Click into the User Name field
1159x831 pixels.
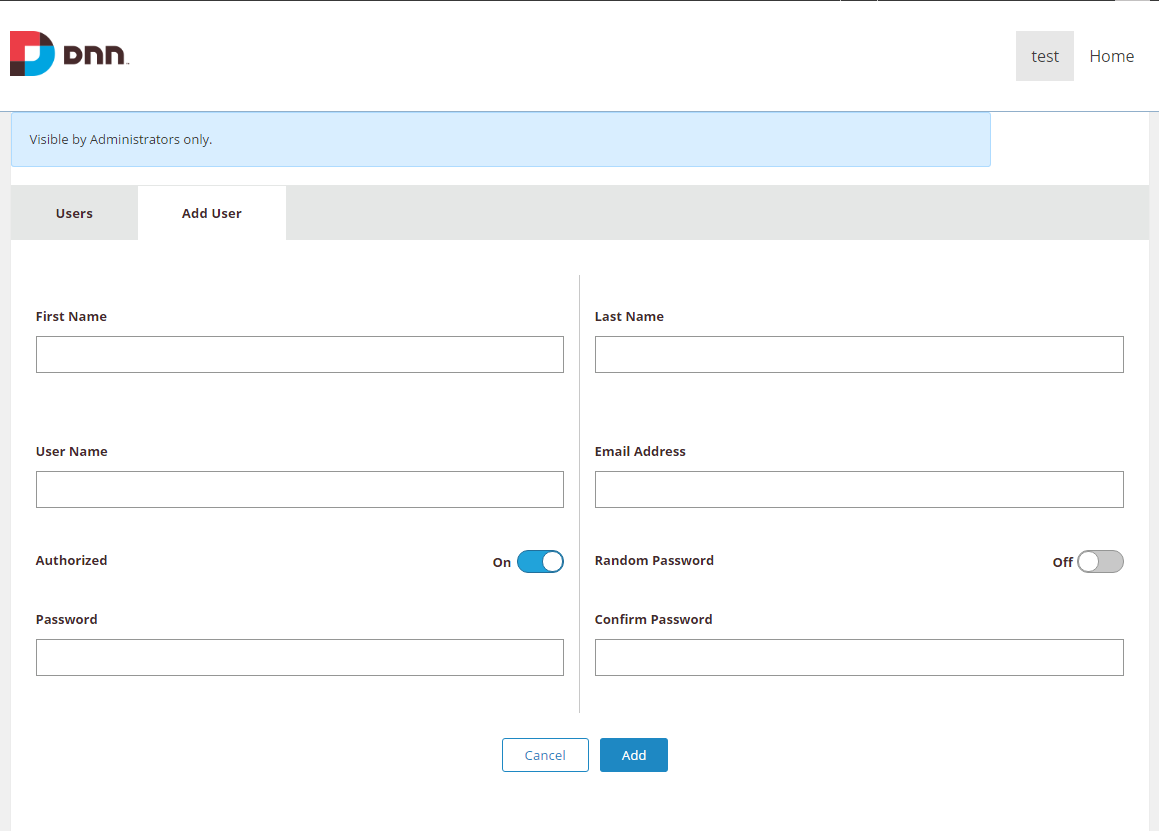pos(299,490)
